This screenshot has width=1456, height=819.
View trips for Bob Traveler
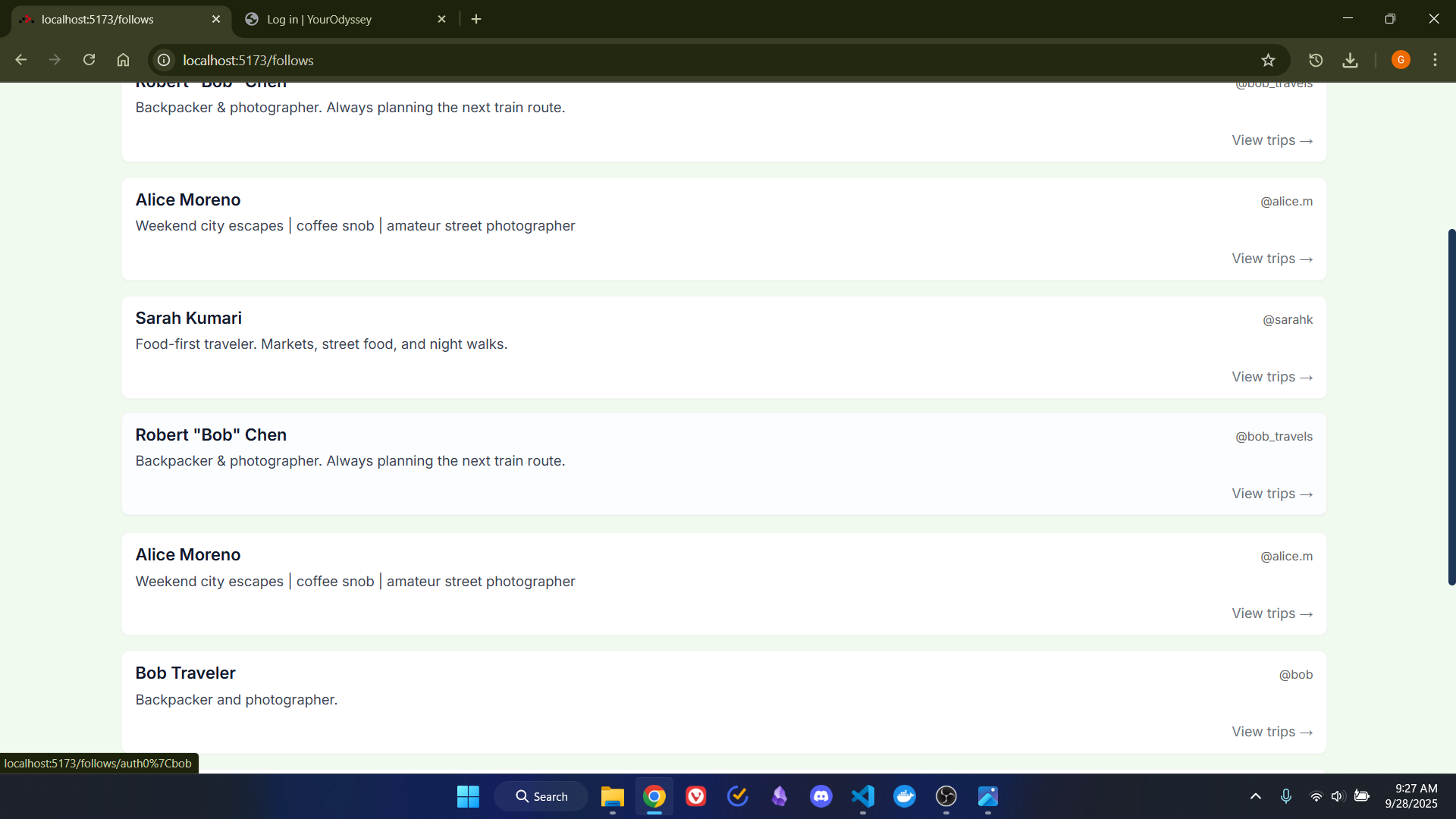(x=1272, y=732)
